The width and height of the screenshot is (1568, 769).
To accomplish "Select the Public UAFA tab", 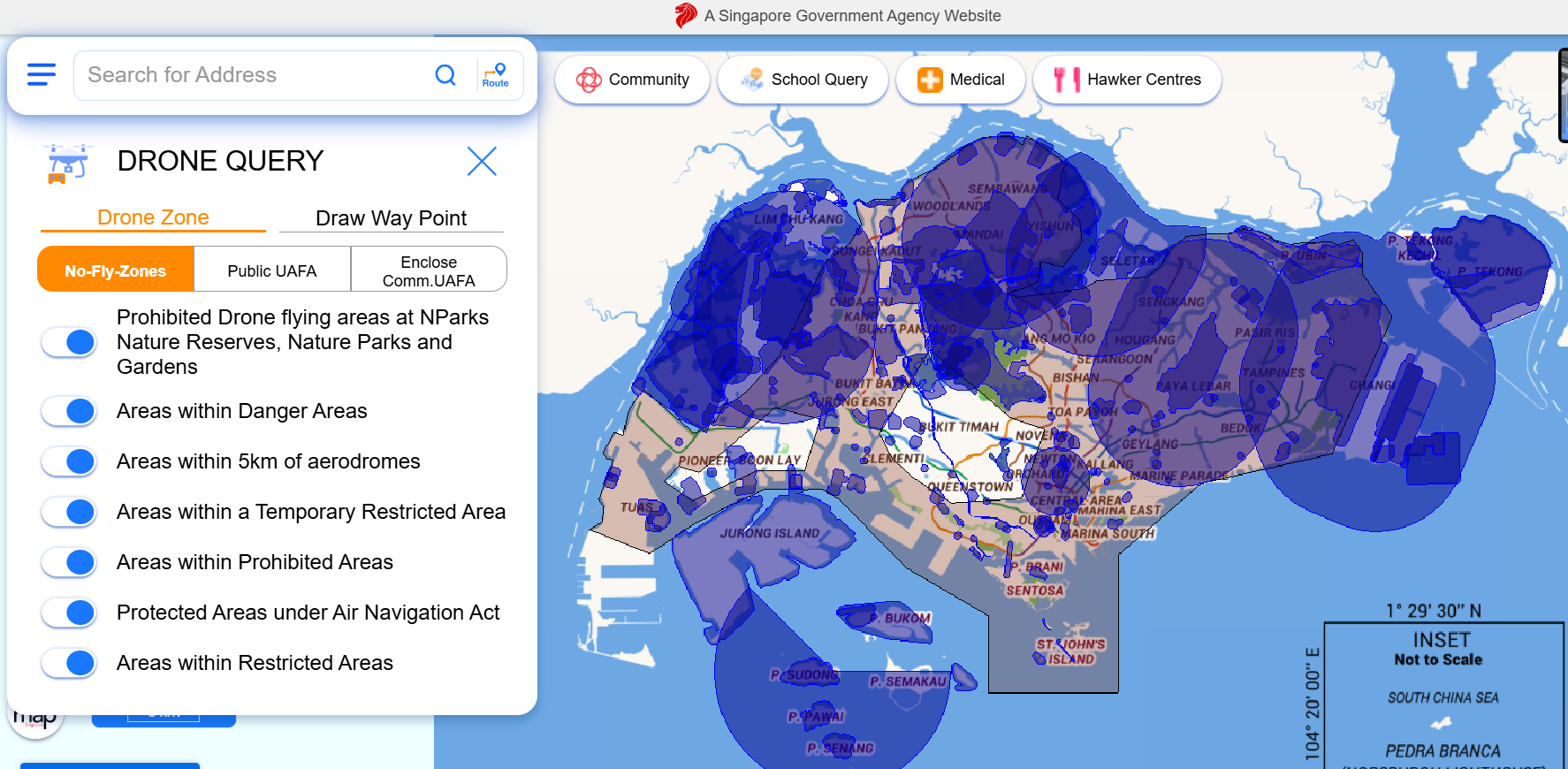I will [x=272, y=270].
